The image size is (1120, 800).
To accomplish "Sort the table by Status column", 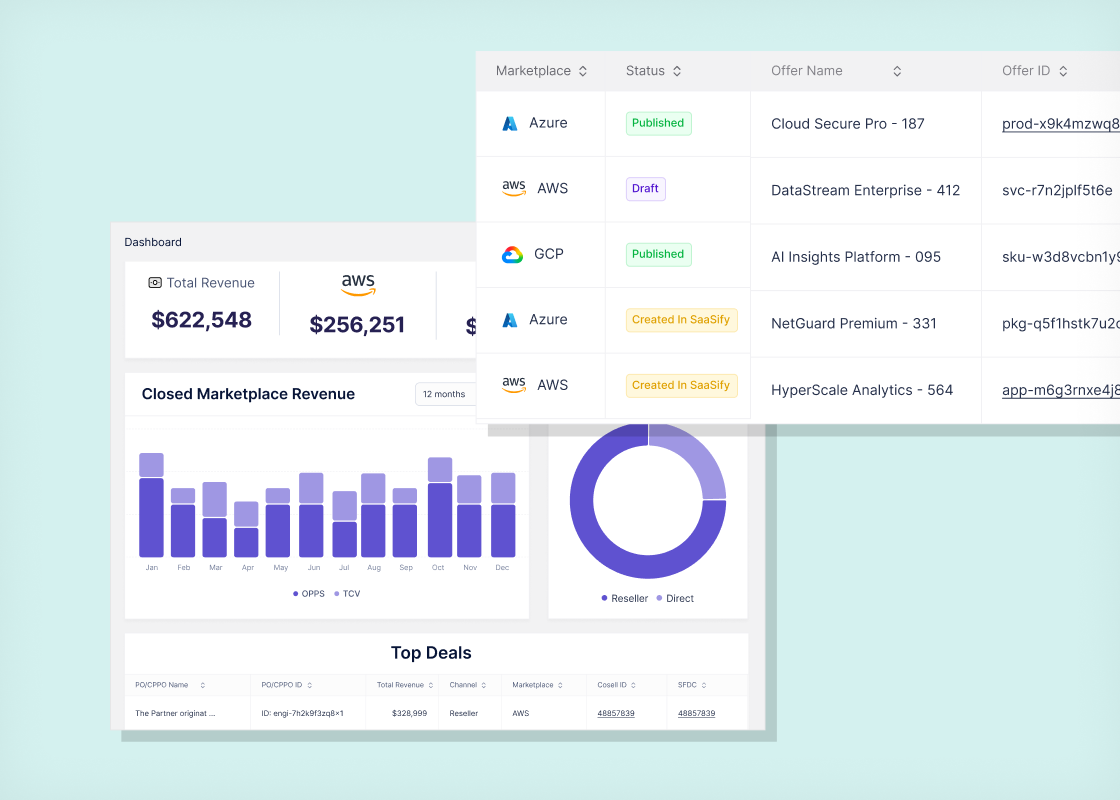I will coord(677,71).
